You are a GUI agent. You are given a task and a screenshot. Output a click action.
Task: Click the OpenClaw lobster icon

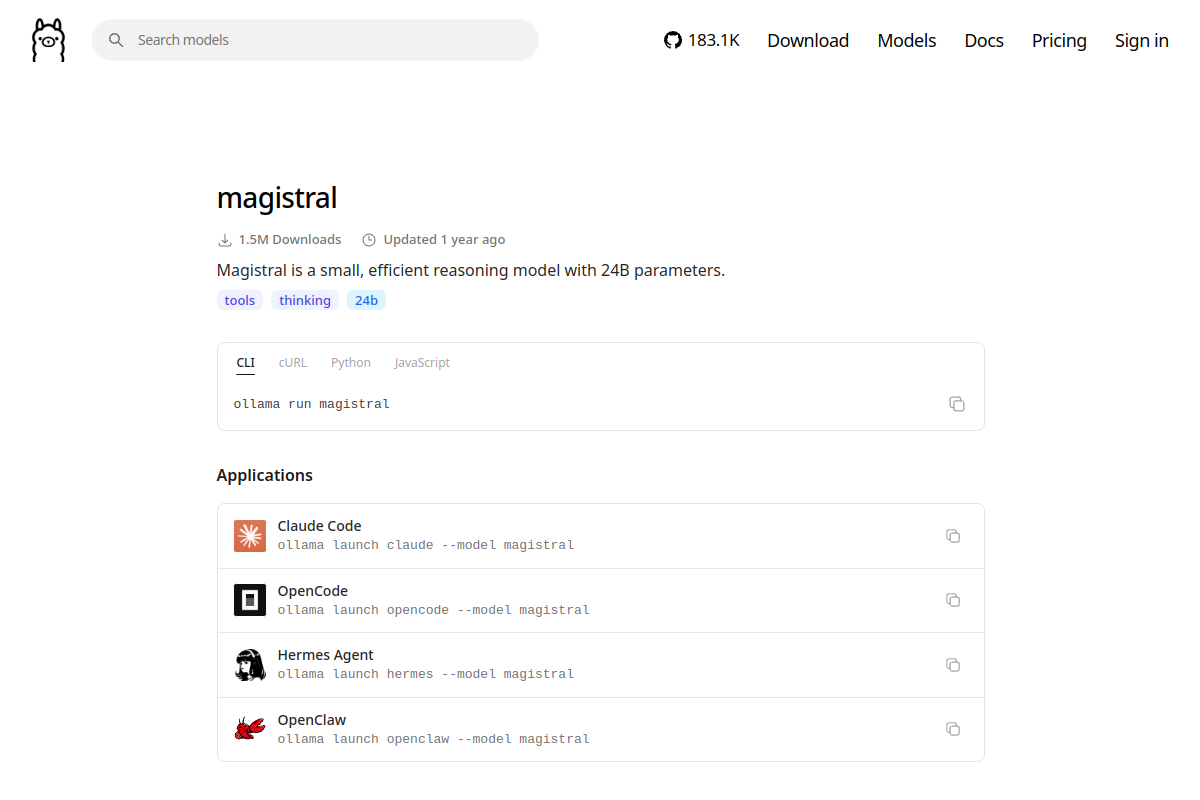click(x=250, y=729)
